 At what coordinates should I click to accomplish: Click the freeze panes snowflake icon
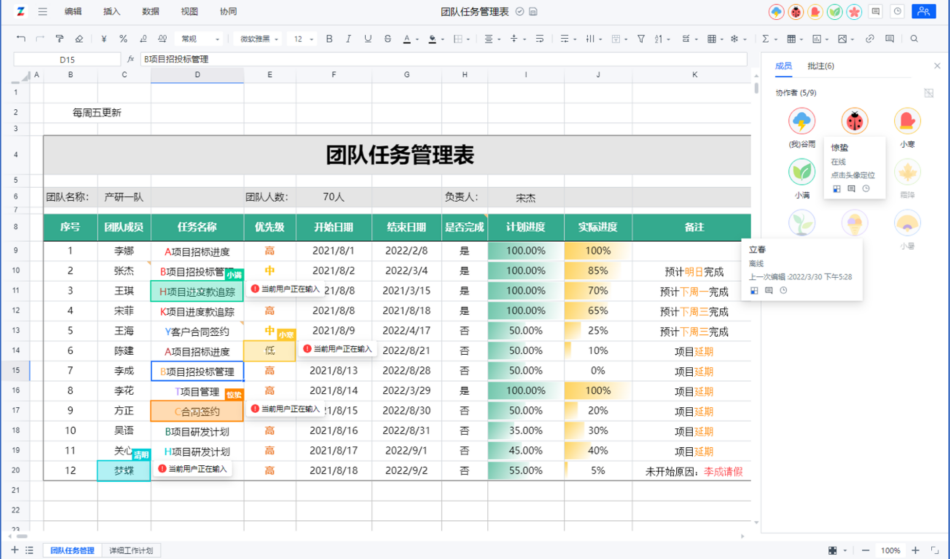coord(734,39)
